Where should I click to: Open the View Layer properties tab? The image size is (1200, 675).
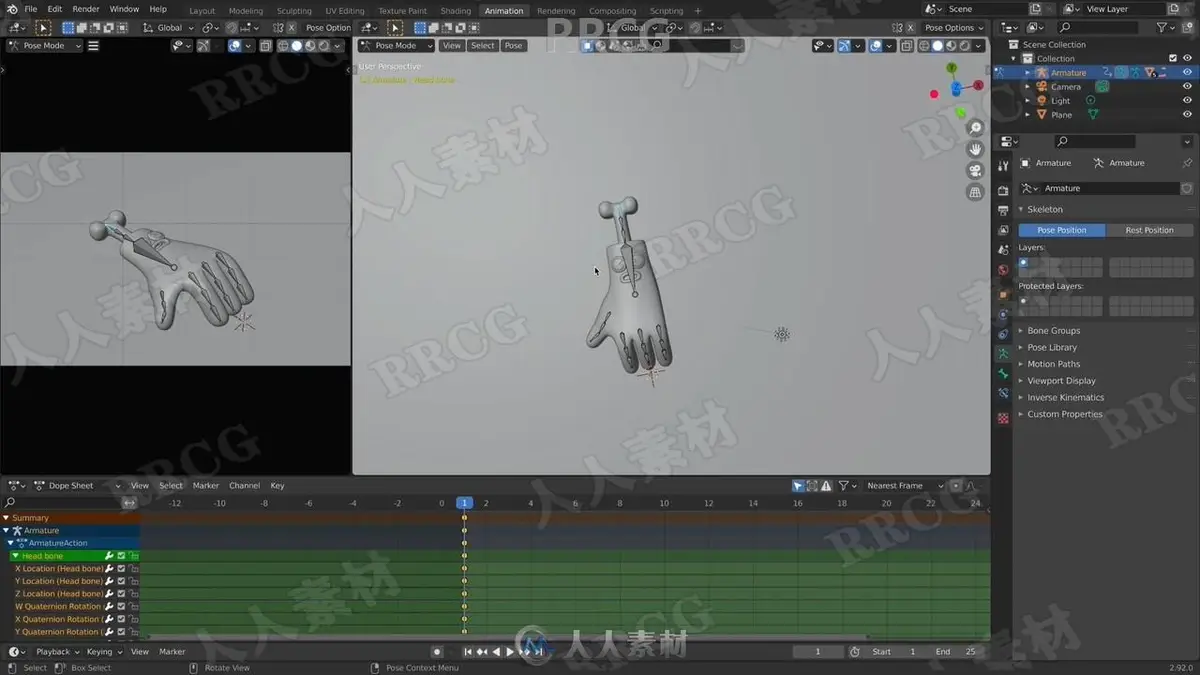coord(1003,230)
